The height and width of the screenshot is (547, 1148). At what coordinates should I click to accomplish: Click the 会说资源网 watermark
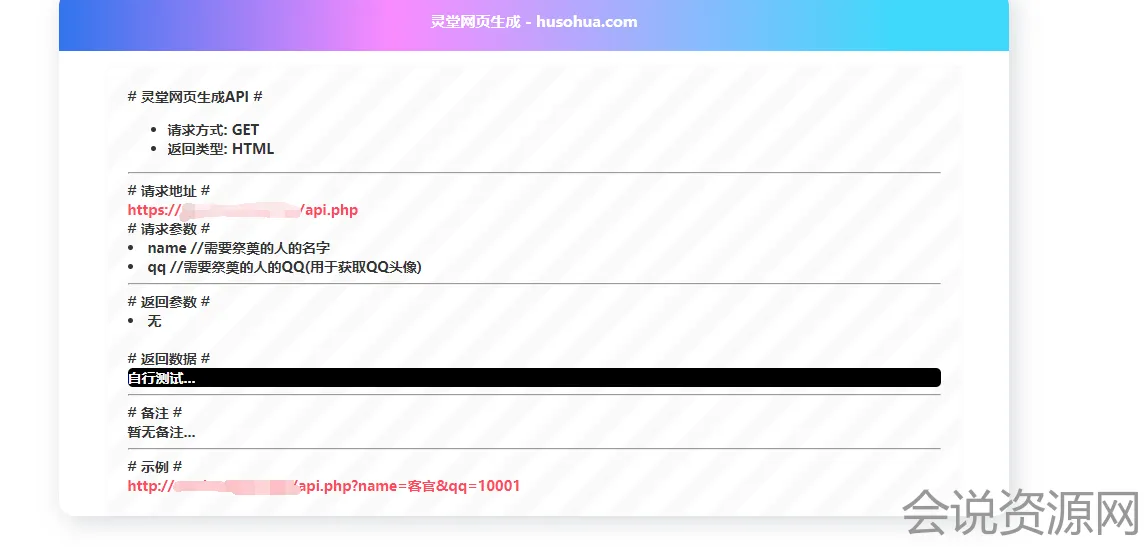click(x=1020, y=514)
